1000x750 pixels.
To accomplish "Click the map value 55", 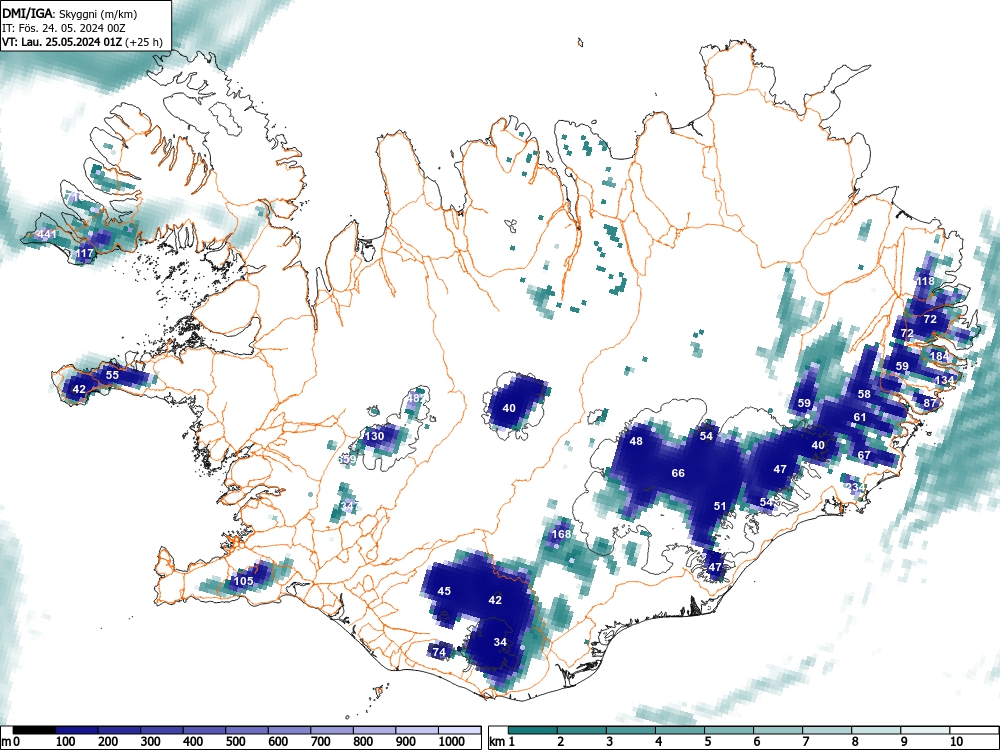I will click(x=112, y=375).
